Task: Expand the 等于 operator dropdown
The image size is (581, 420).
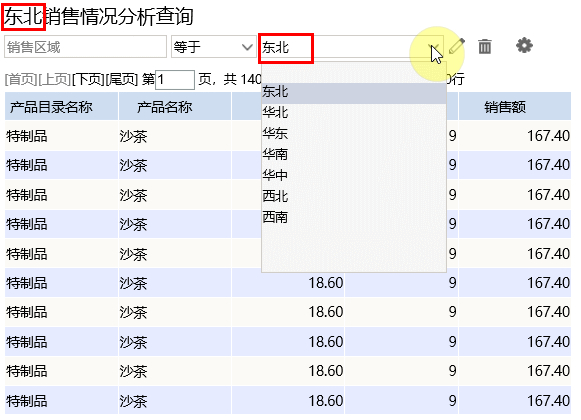Action: [x=213, y=47]
